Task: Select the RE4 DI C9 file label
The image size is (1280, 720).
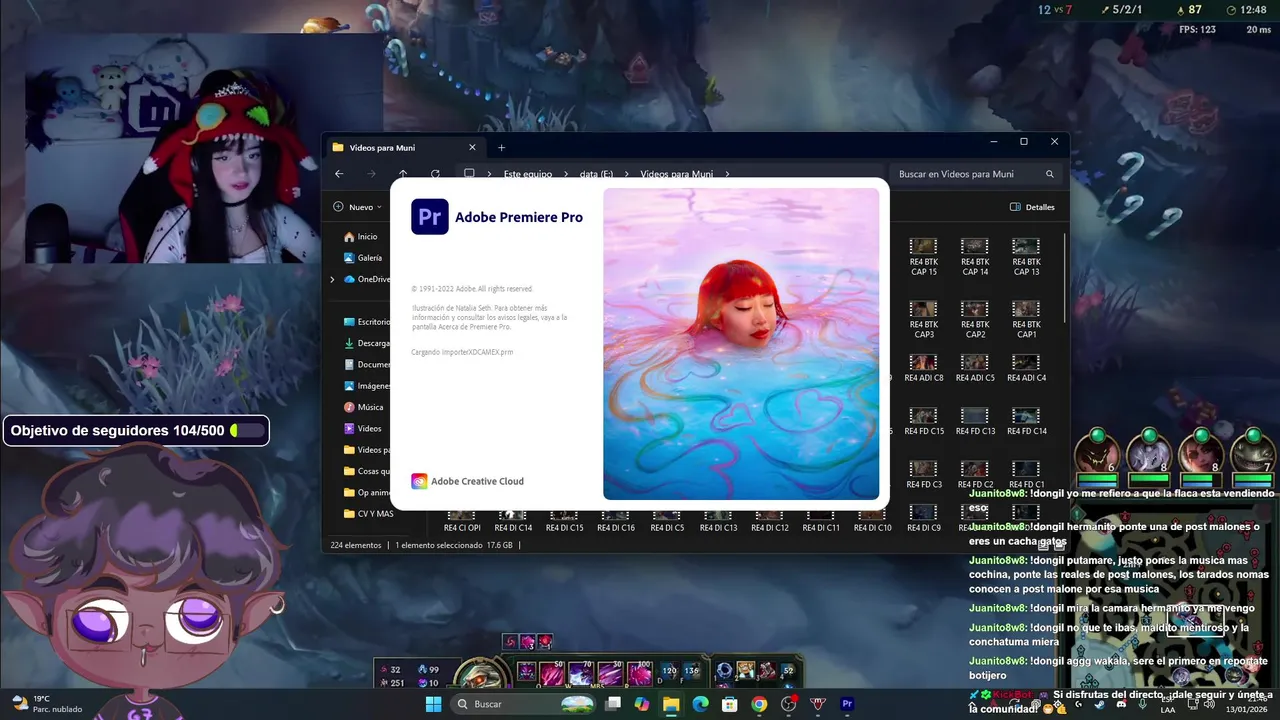Action: click(x=923, y=528)
